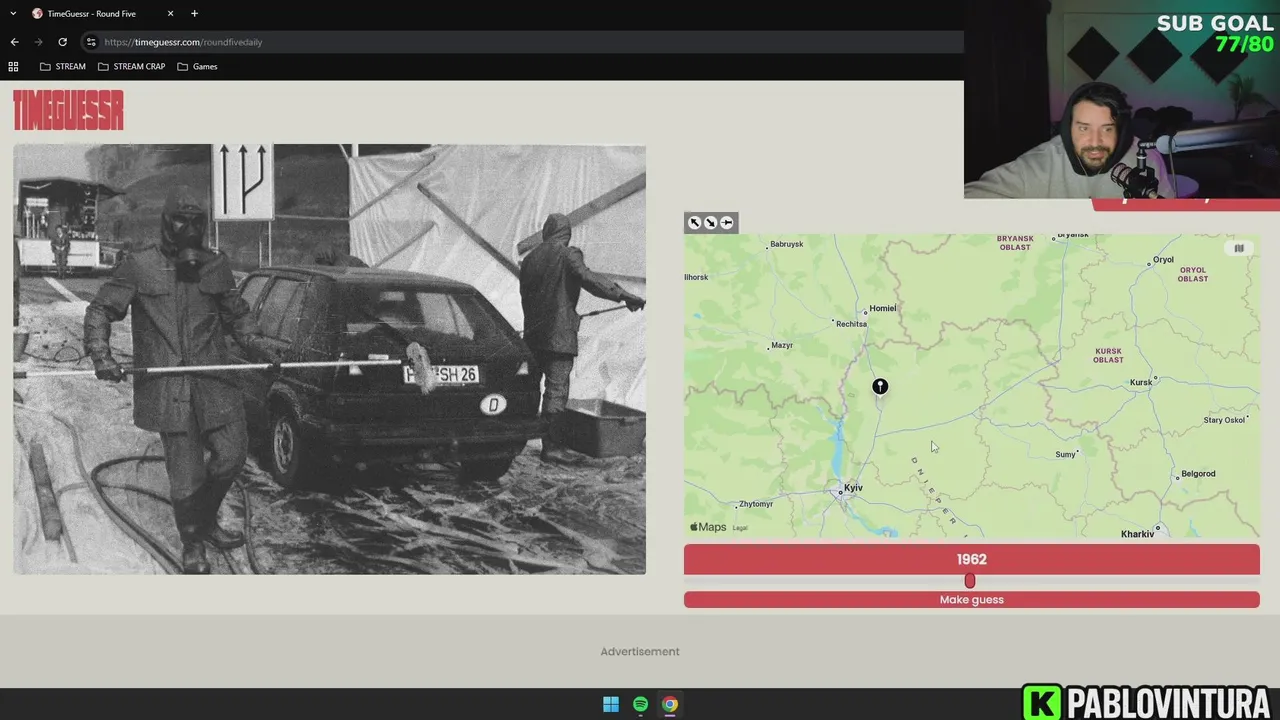
Task: Click the TimeGuessr logo
Action: (x=68, y=110)
